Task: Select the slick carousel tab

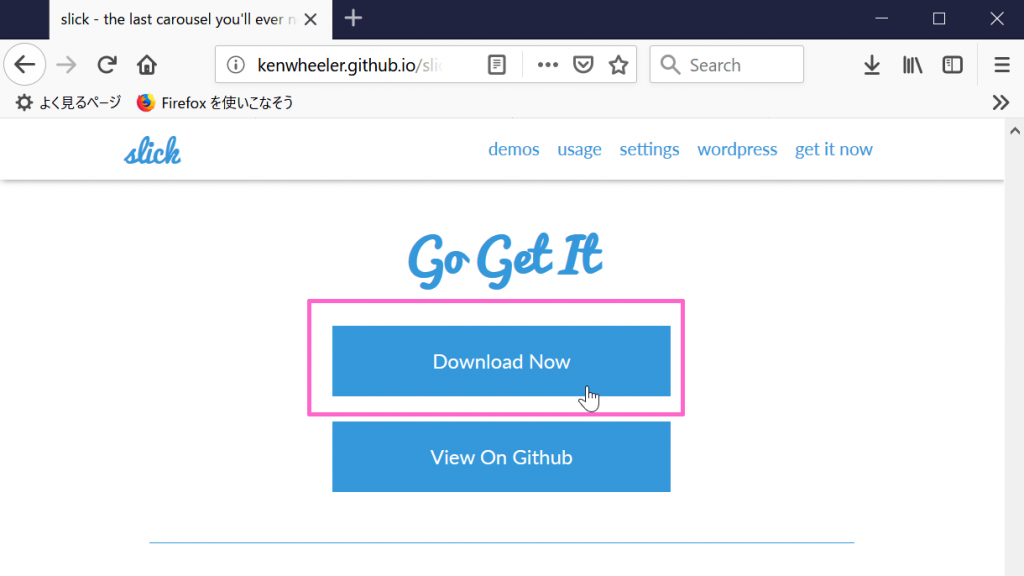Action: point(190,20)
